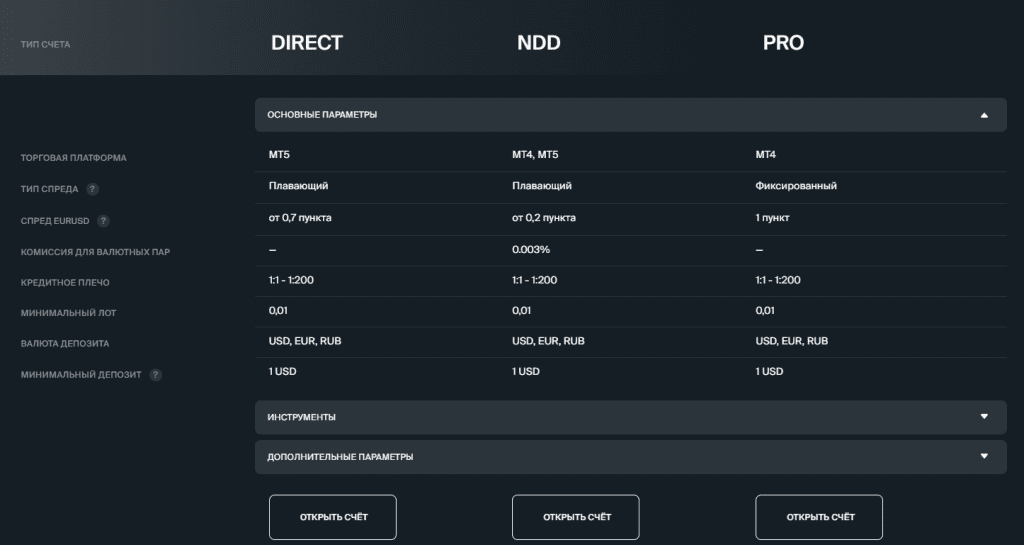Click the help icon next to Тип спреда
Viewport: 1024px width, 545px height.
click(92, 189)
